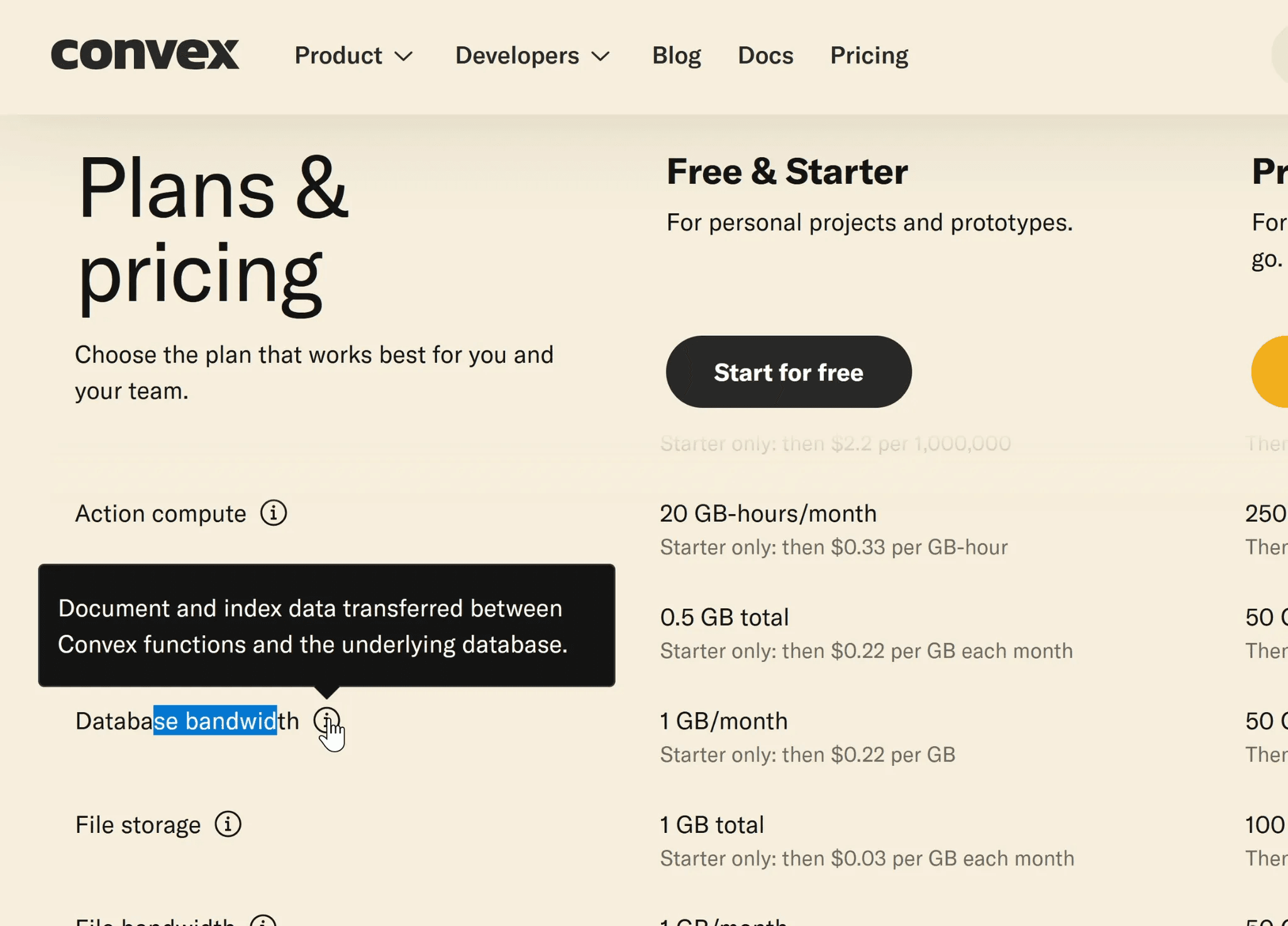This screenshot has width=1288, height=926.
Task: Click the File storage row label
Action: click(138, 825)
